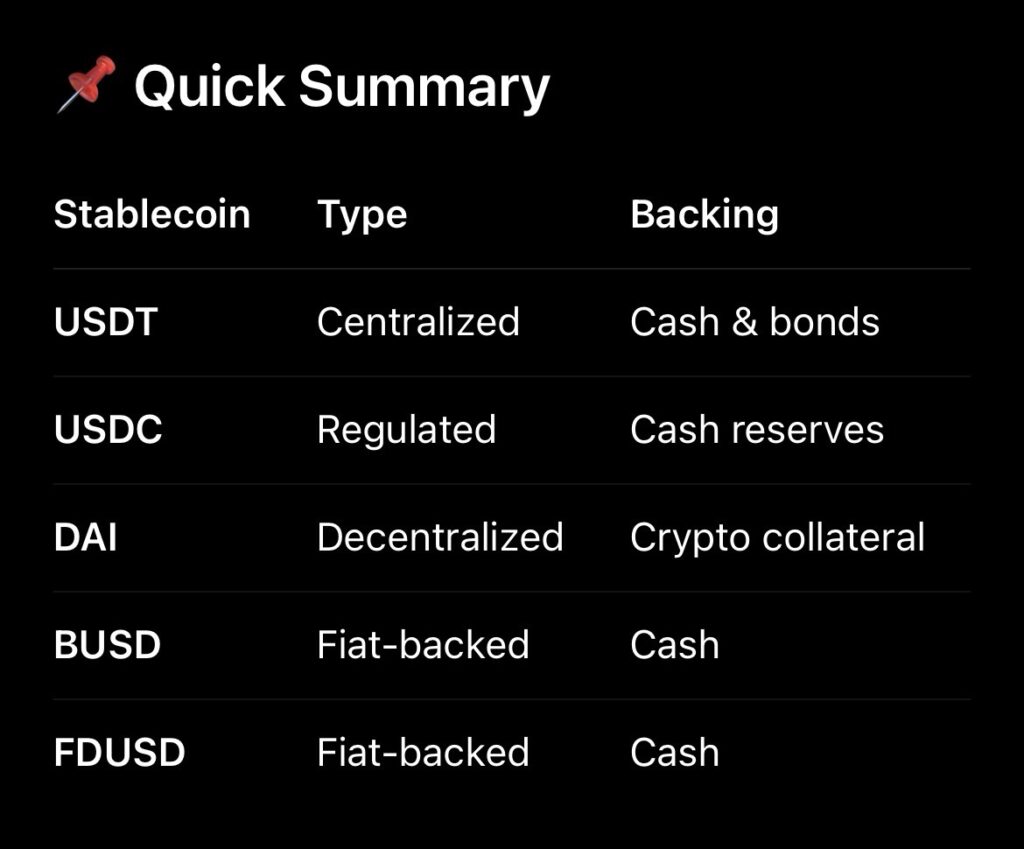The height and width of the screenshot is (849, 1024).
Task: Click the red pushpin icon
Action: (85, 84)
